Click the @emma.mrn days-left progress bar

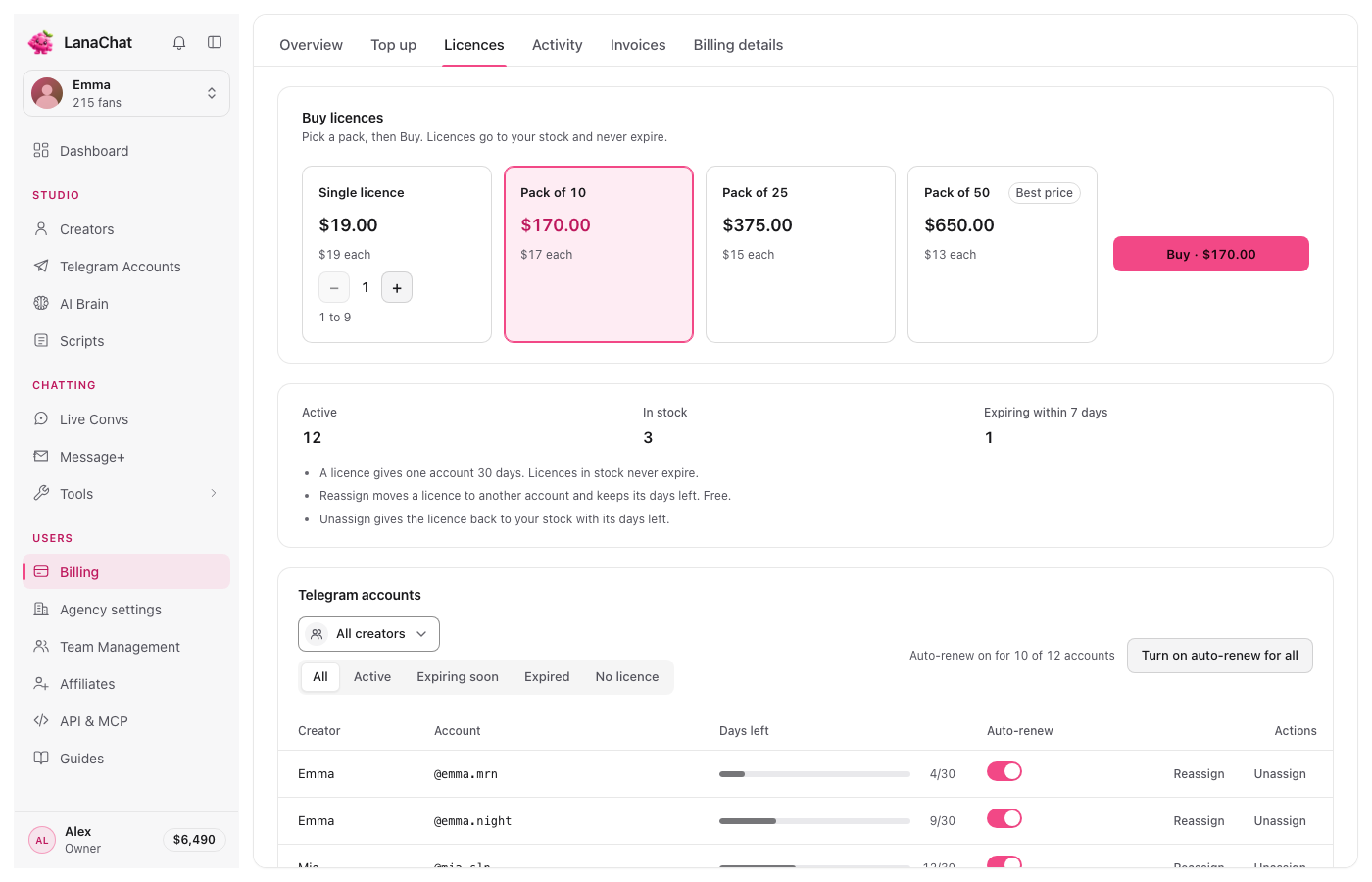click(x=814, y=774)
